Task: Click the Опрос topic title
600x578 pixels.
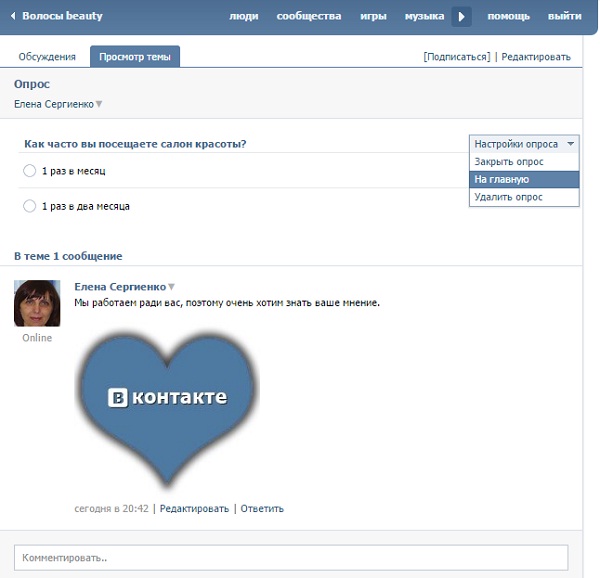Action: point(32,84)
